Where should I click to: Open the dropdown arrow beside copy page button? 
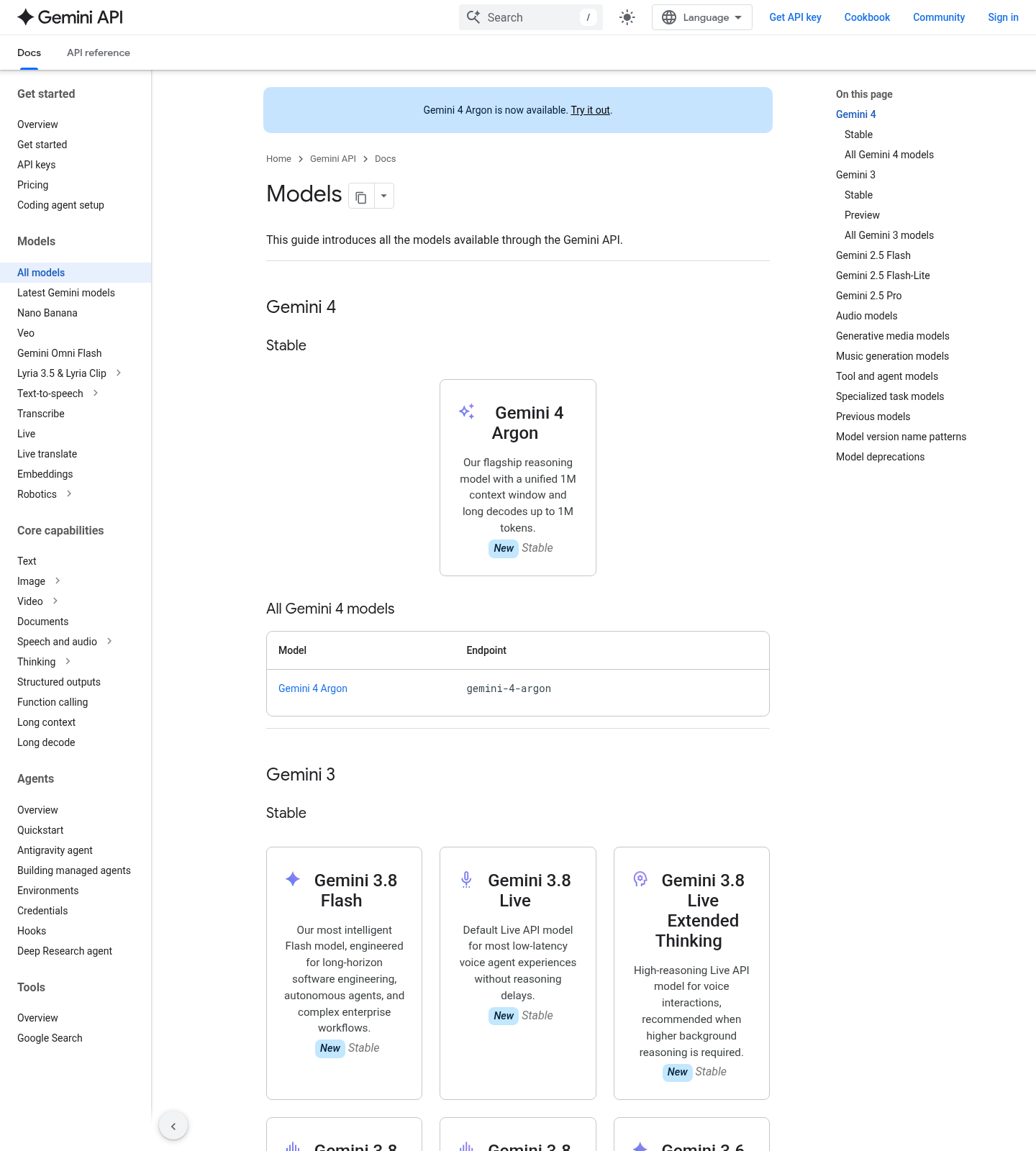(384, 196)
